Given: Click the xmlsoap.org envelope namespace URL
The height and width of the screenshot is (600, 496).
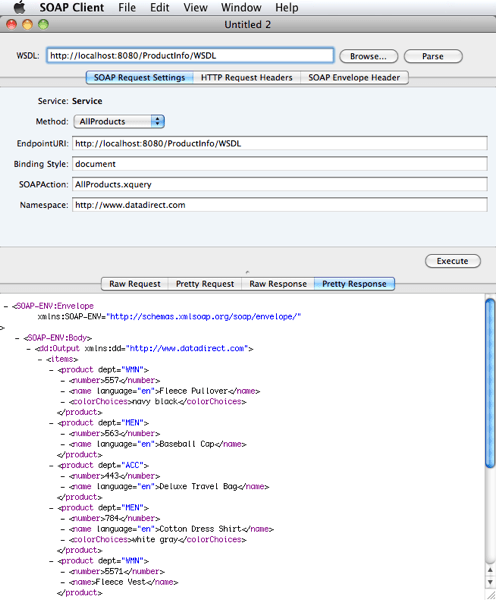Looking at the screenshot, I should tap(204, 317).
